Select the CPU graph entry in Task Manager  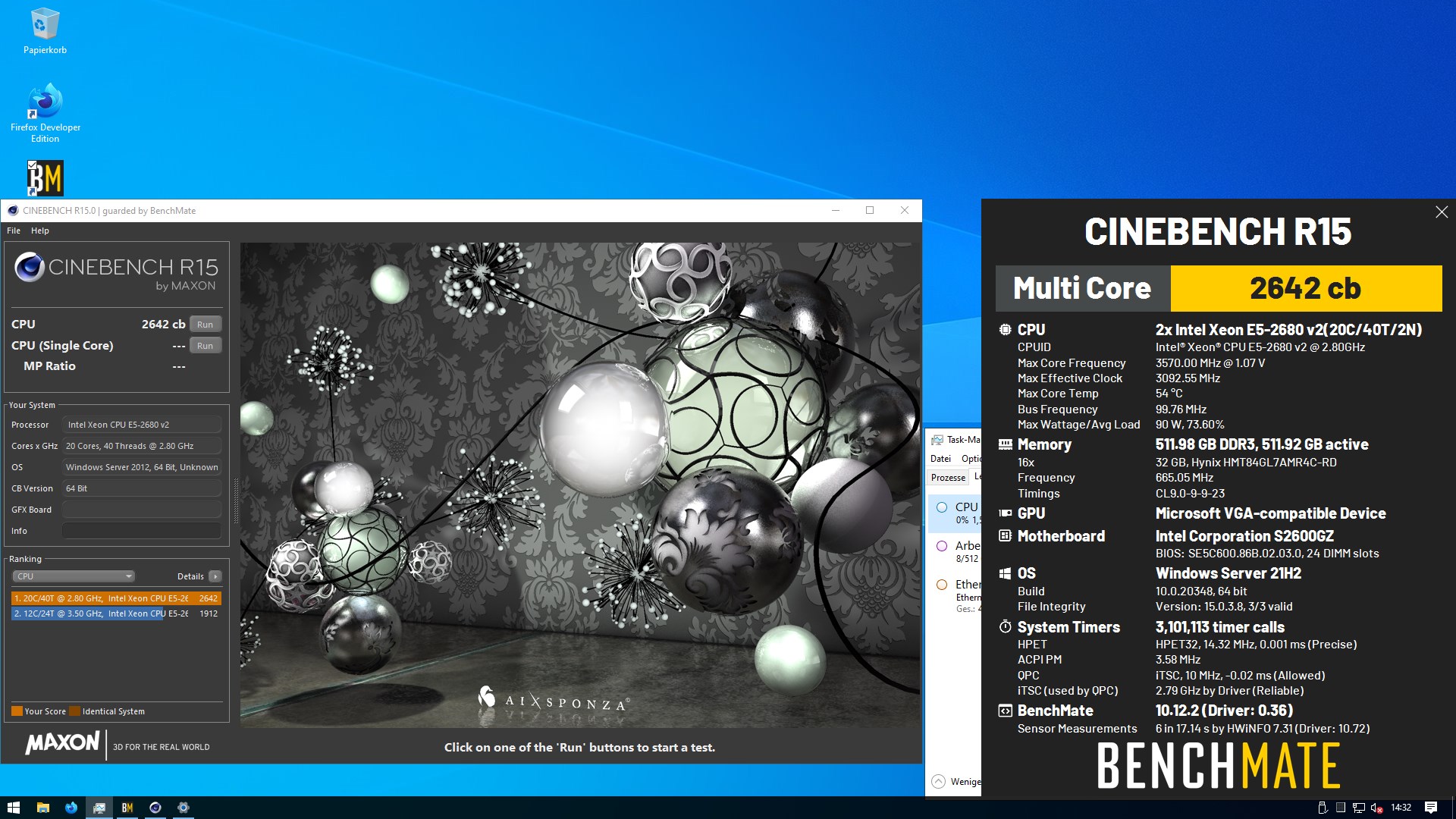(955, 513)
